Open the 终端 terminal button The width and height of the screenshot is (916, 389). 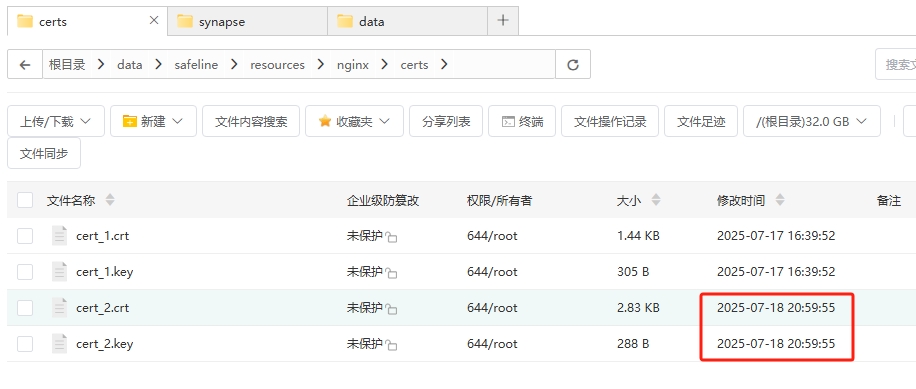click(x=522, y=121)
